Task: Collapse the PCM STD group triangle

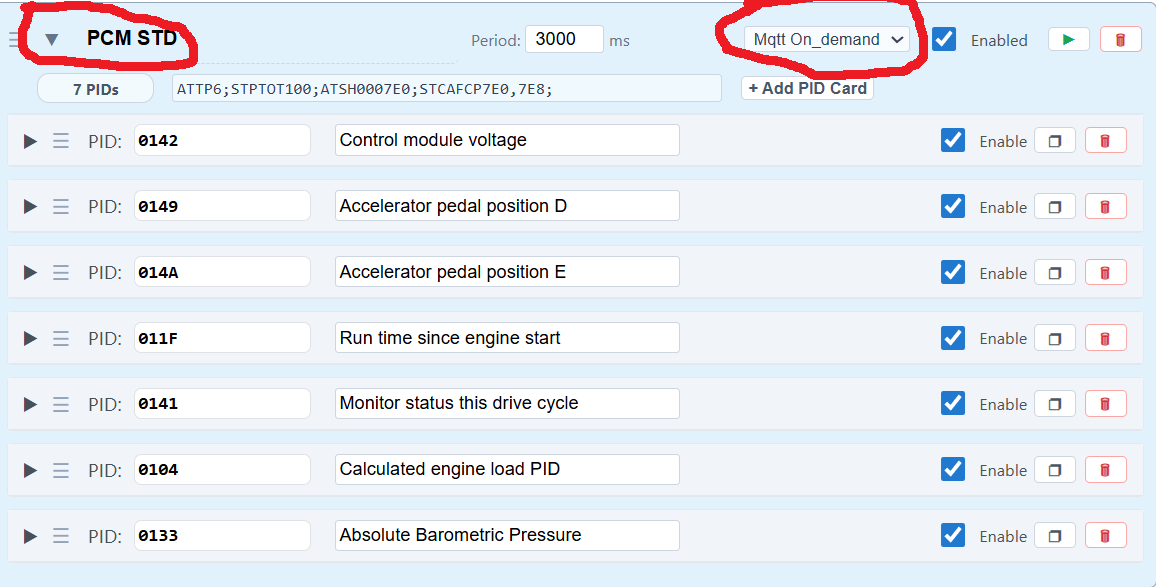Action: coord(51,40)
